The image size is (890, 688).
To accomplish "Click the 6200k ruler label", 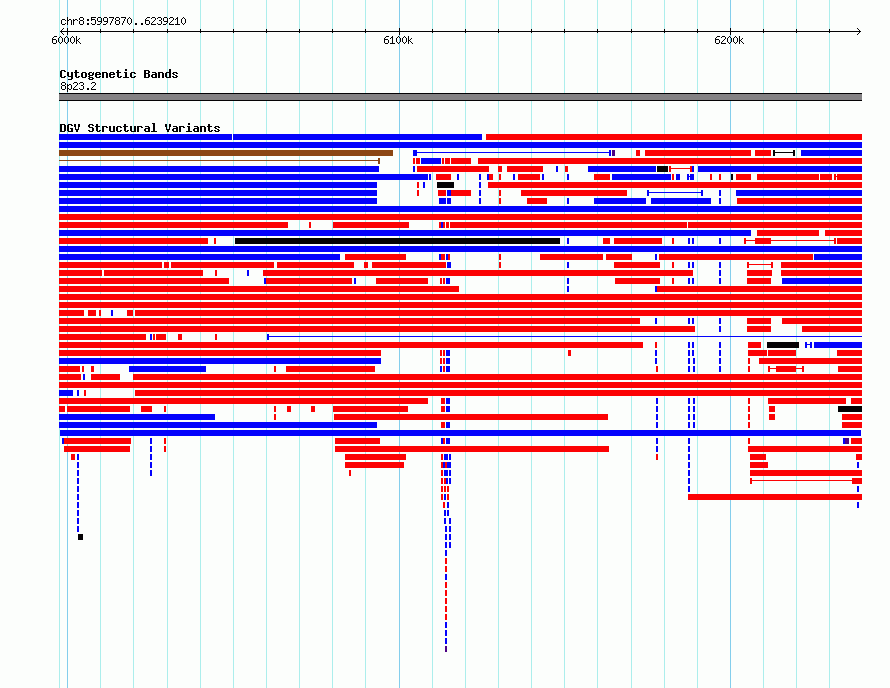I will (729, 40).
